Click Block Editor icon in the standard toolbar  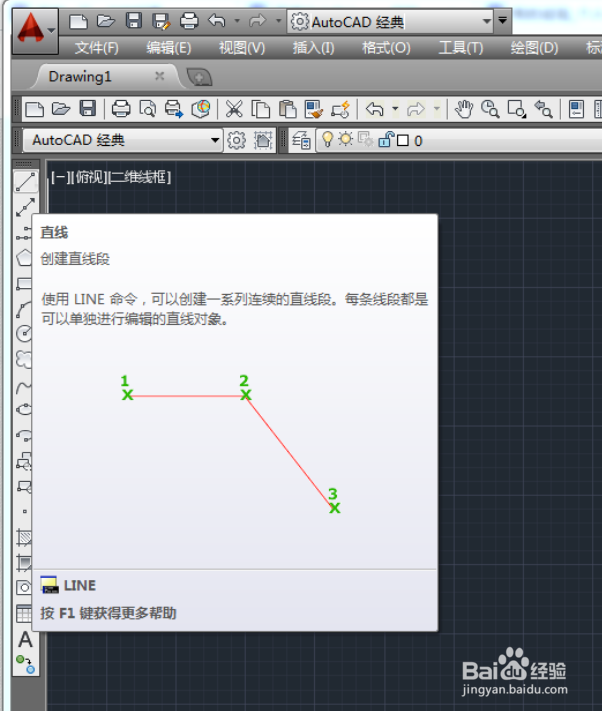pyautogui.click(x=340, y=109)
